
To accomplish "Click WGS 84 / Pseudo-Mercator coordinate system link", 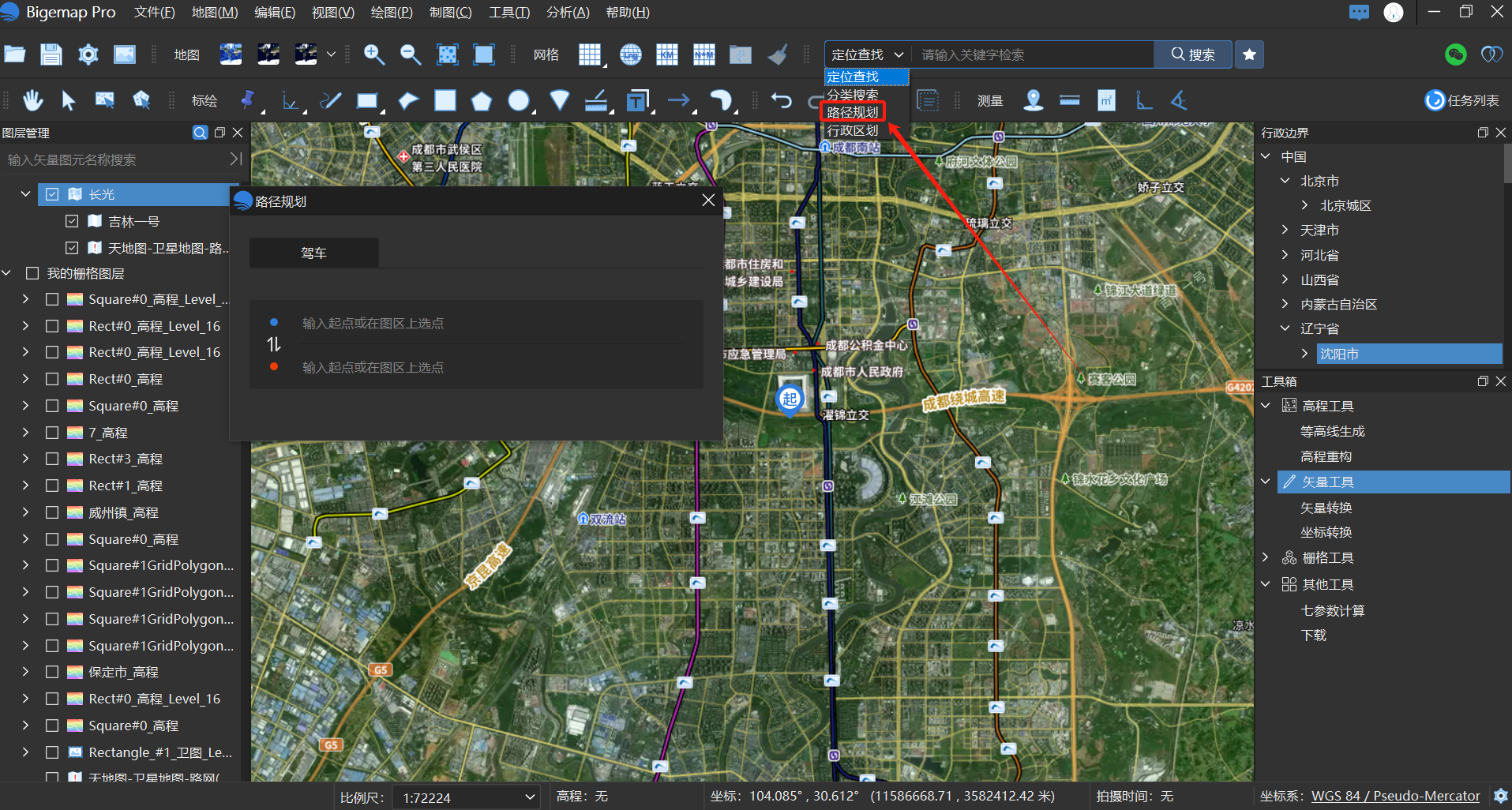I will (x=1395, y=796).
